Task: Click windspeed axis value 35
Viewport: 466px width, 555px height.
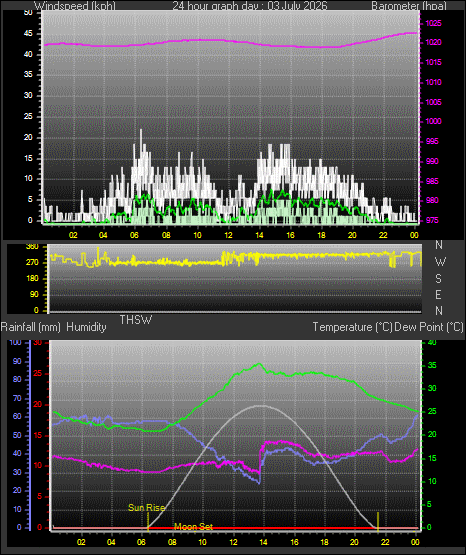Action: point(28,75)
